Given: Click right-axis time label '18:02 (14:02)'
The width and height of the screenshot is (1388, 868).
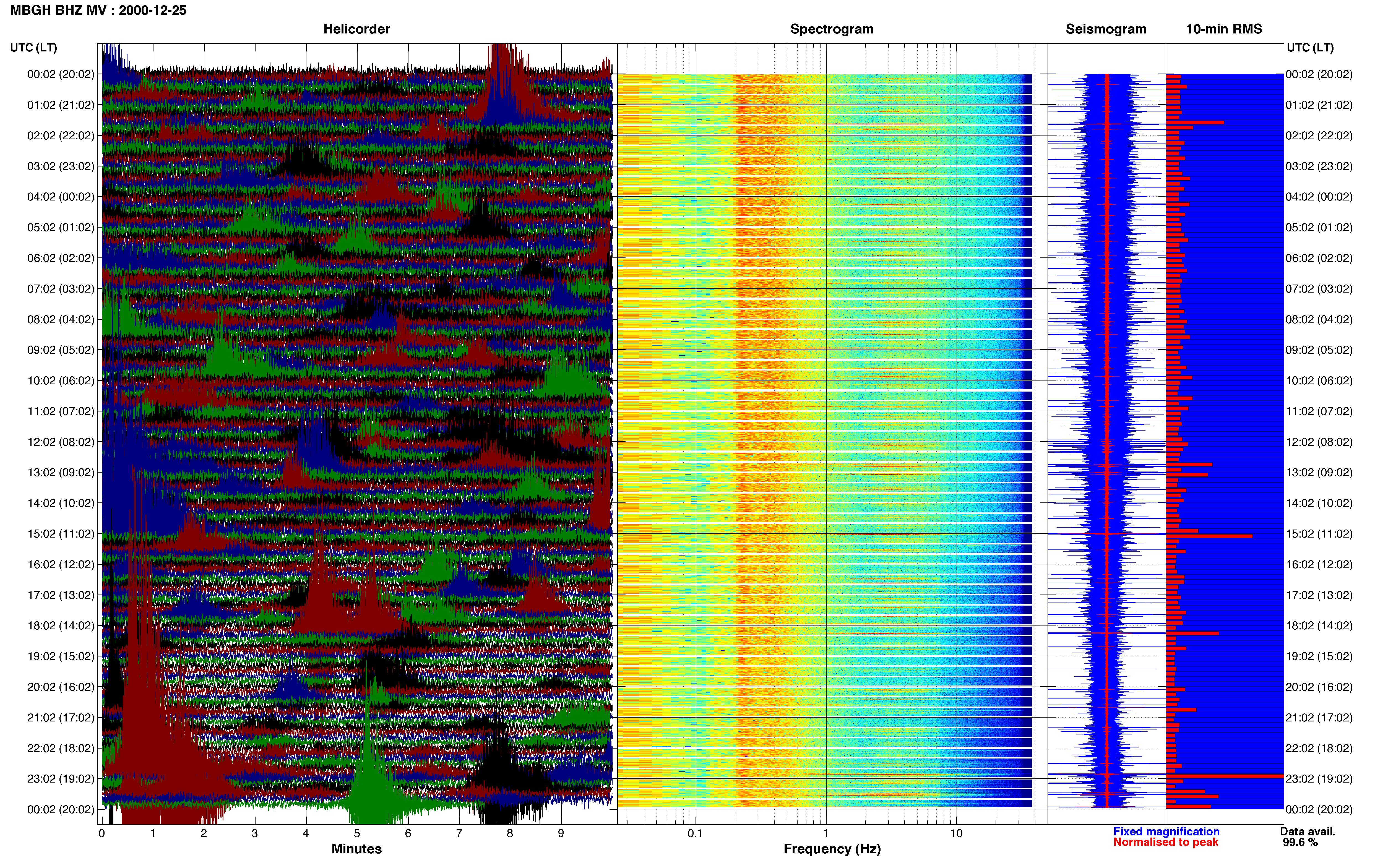Looking at the screenshot, I should [x=1319, y=626].
